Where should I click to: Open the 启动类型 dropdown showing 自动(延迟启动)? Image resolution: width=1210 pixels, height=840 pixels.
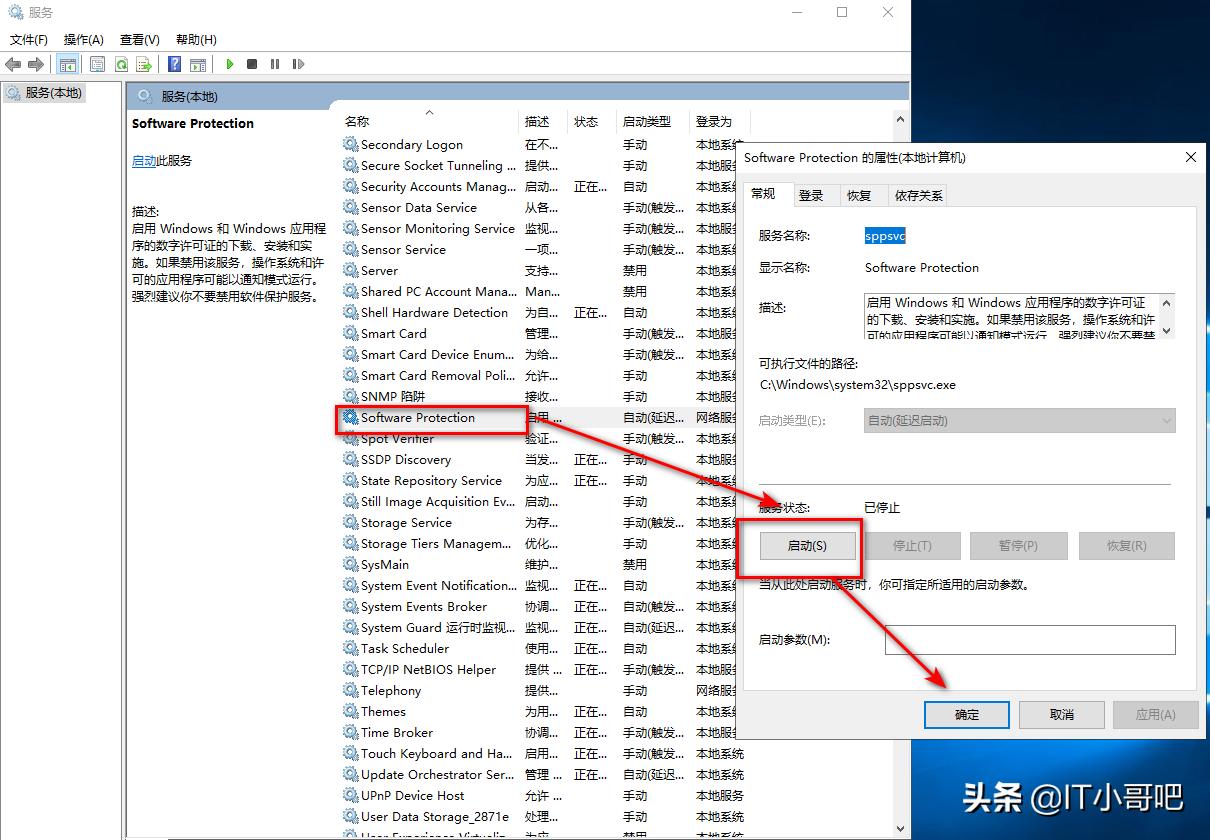[x=1017, y=420]
